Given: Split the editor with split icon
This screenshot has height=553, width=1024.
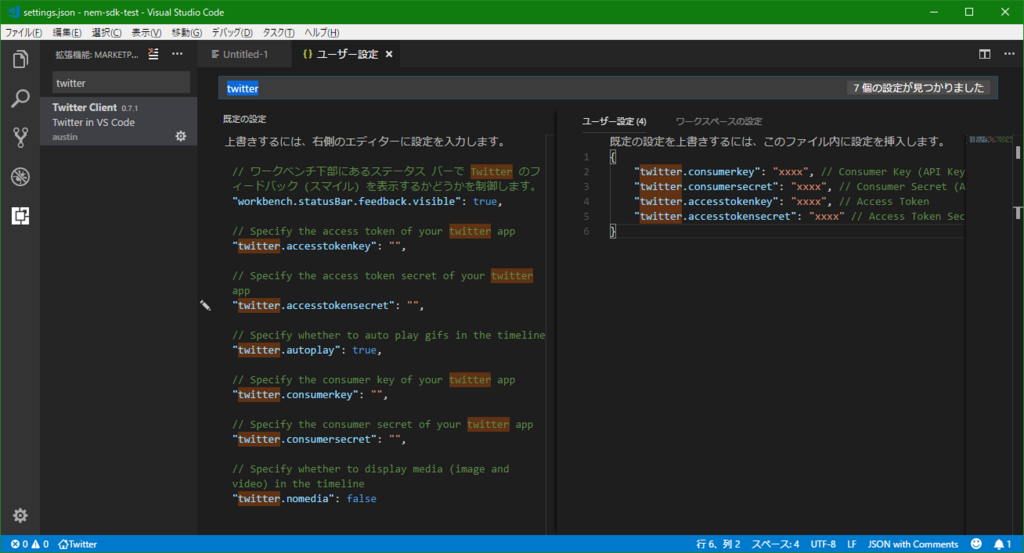Looking at the screenshot, I should [985, 54].
